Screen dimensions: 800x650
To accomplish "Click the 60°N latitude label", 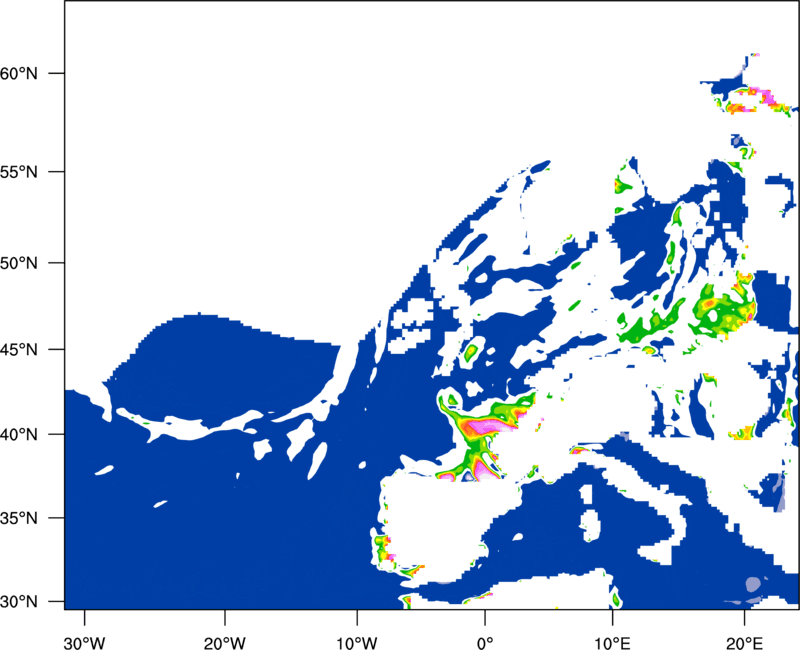I will tap(18, 73).
